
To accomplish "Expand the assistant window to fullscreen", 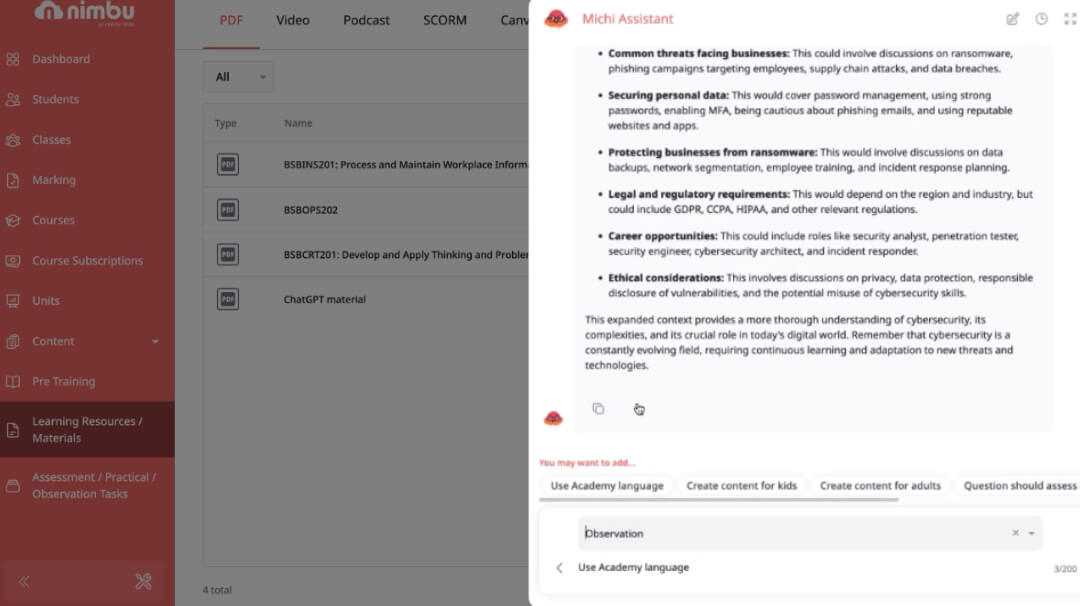I will click(1069, 18).
